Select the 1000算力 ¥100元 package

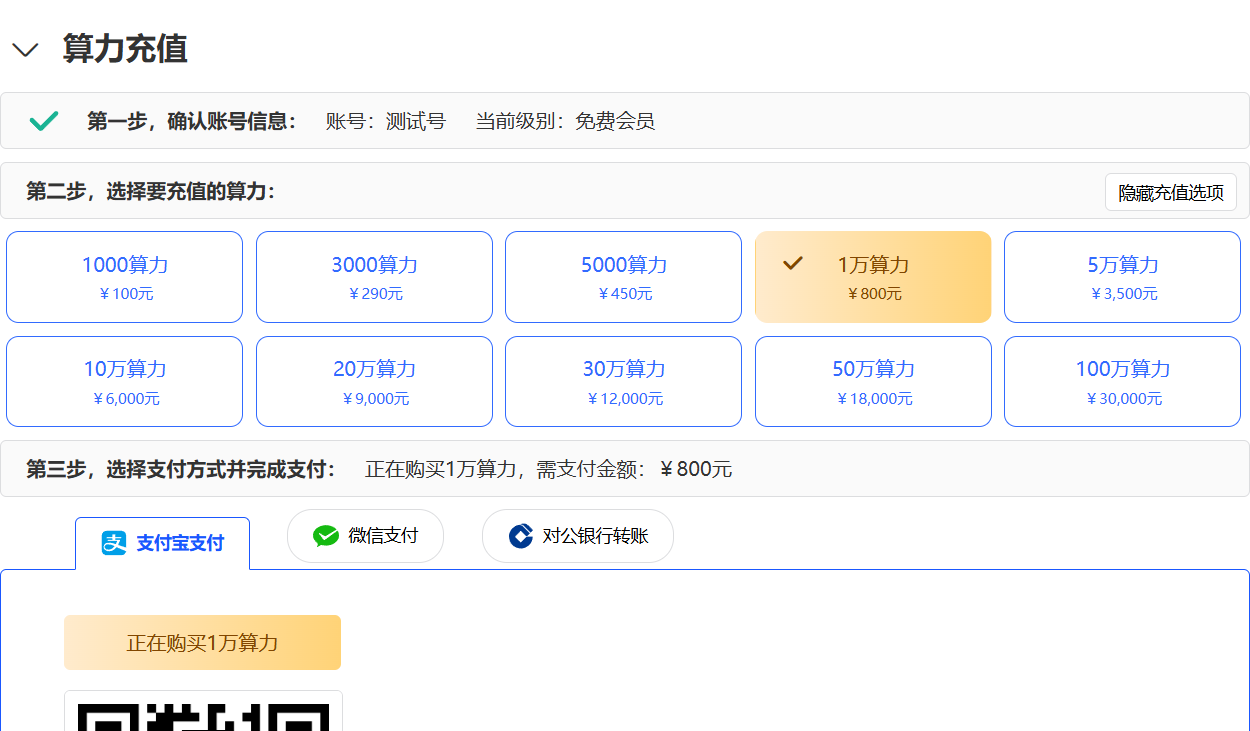pyautogui.click(x=124, y=277)
